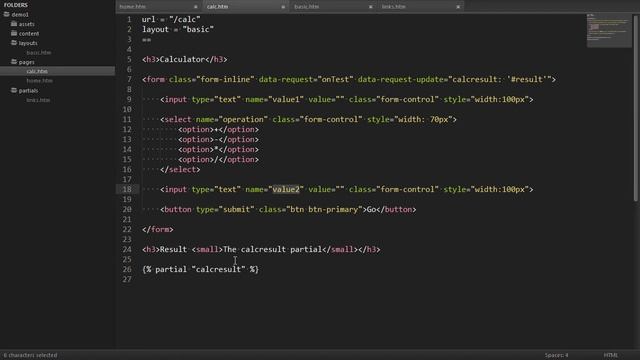Image resolution: width=640 pixels, height=360 pixels.
Task: Switch to the links.htm tab
Action: pos(394,7)
